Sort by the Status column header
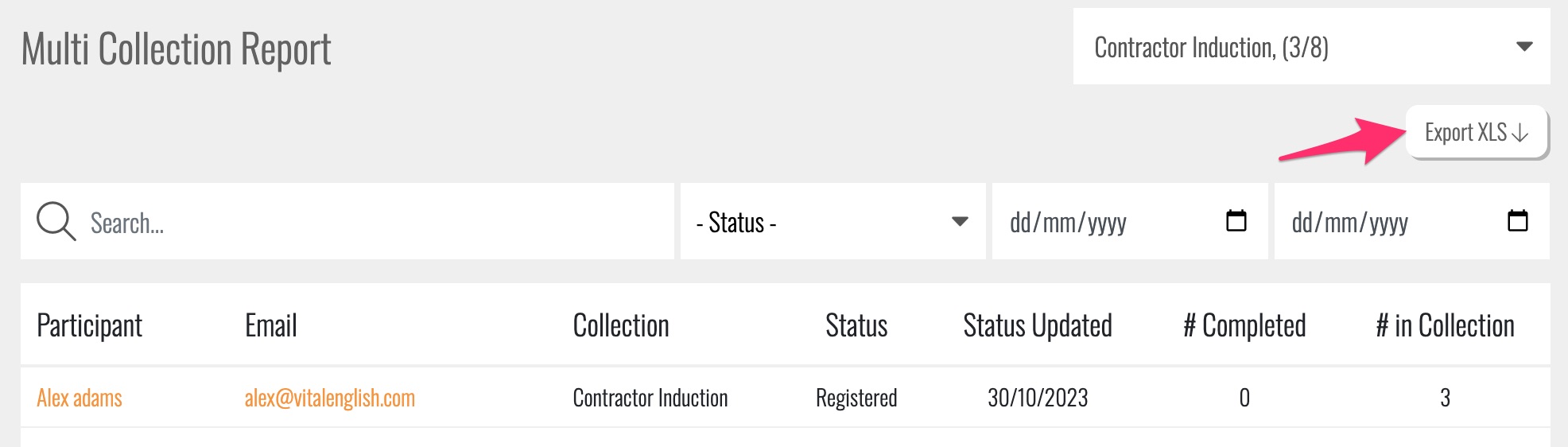The width and height of the screenshot is (1568, 447). (856, 326)
